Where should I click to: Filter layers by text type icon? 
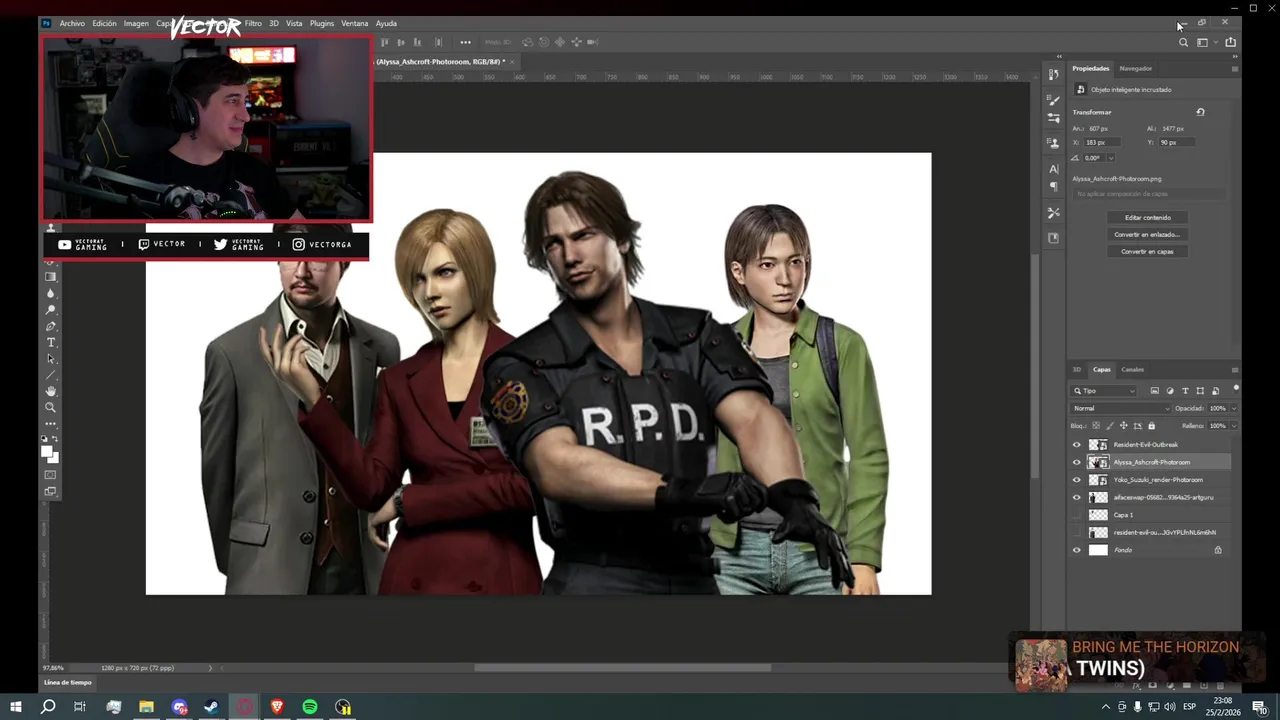tap(1185, 391)
